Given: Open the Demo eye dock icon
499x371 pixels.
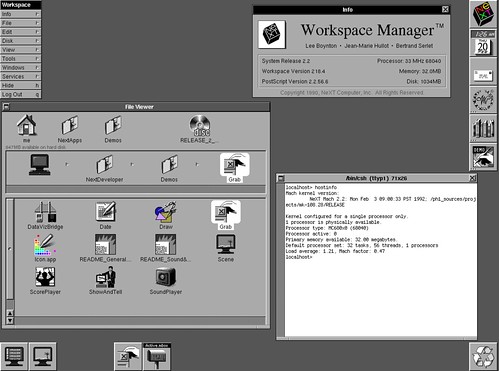Looking at the screenshot, I should [x=483, y=157].
